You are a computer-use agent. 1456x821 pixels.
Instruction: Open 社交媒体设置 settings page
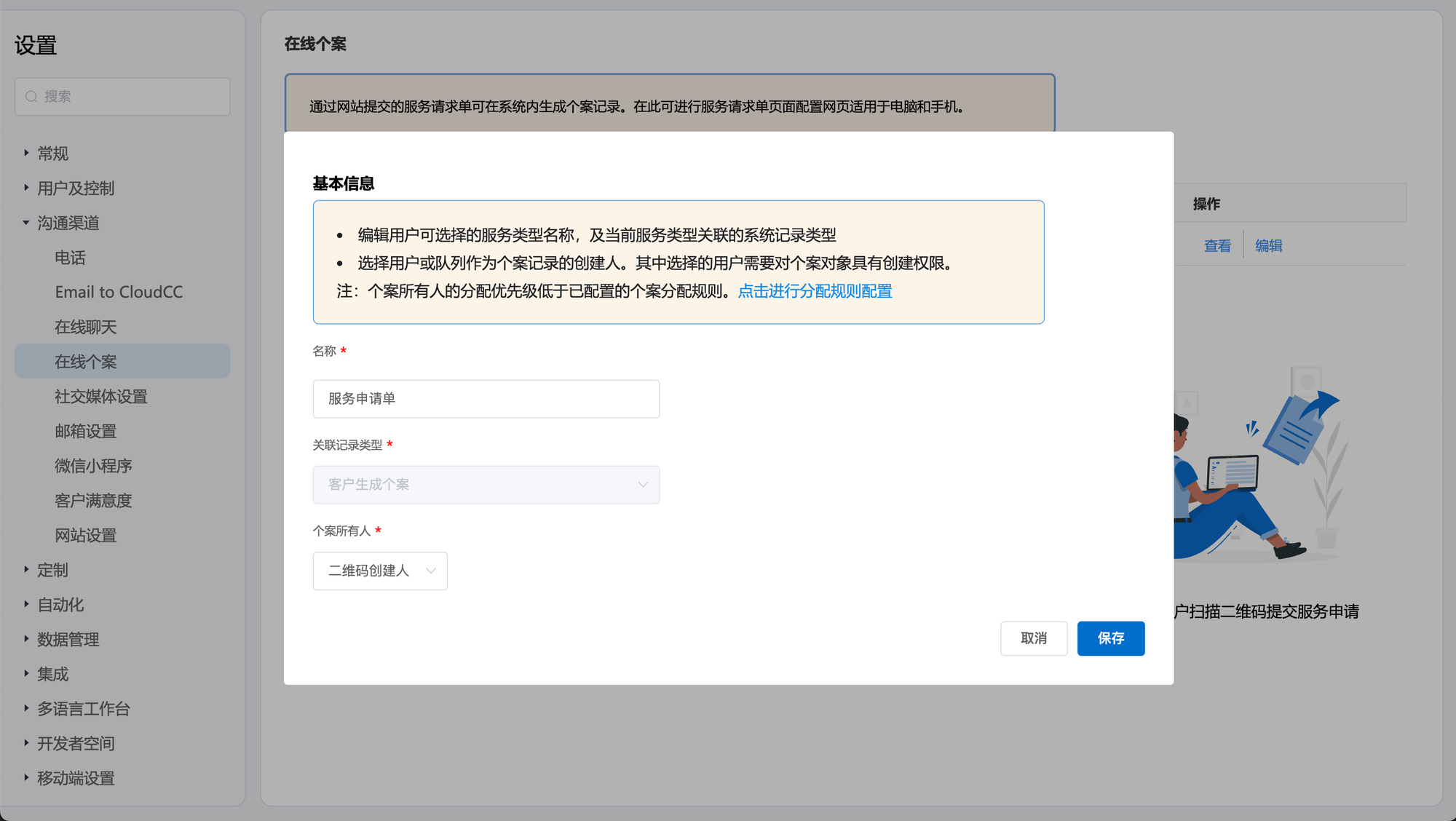100,397
